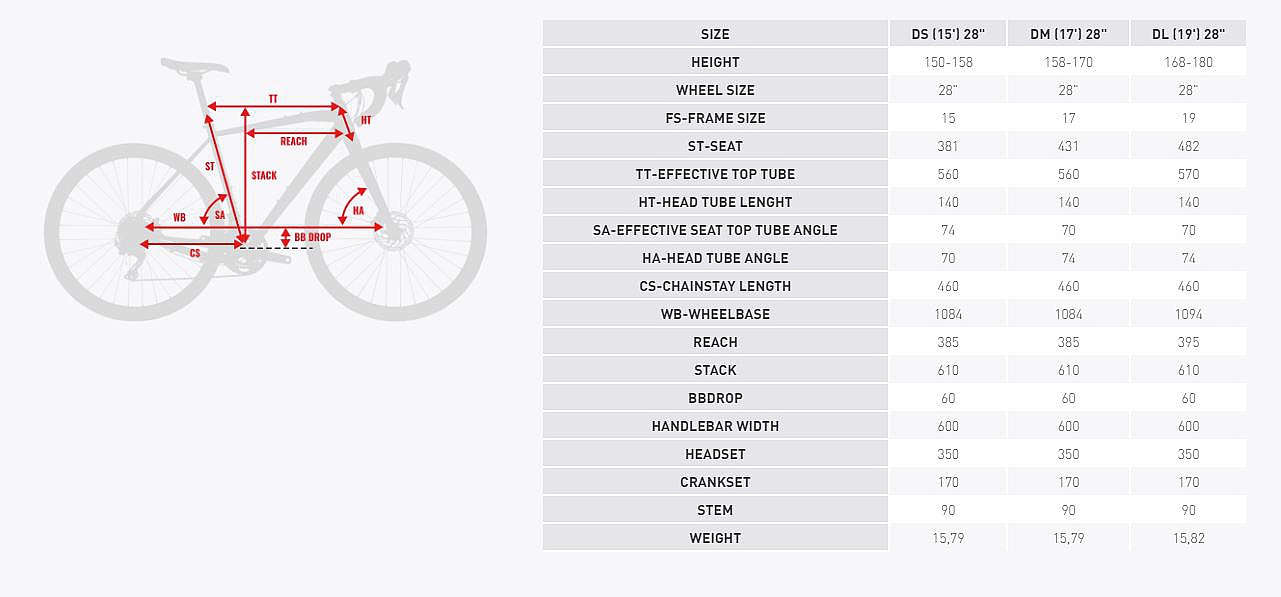Click the front wheel disc brake rotor

coord(392,227)
